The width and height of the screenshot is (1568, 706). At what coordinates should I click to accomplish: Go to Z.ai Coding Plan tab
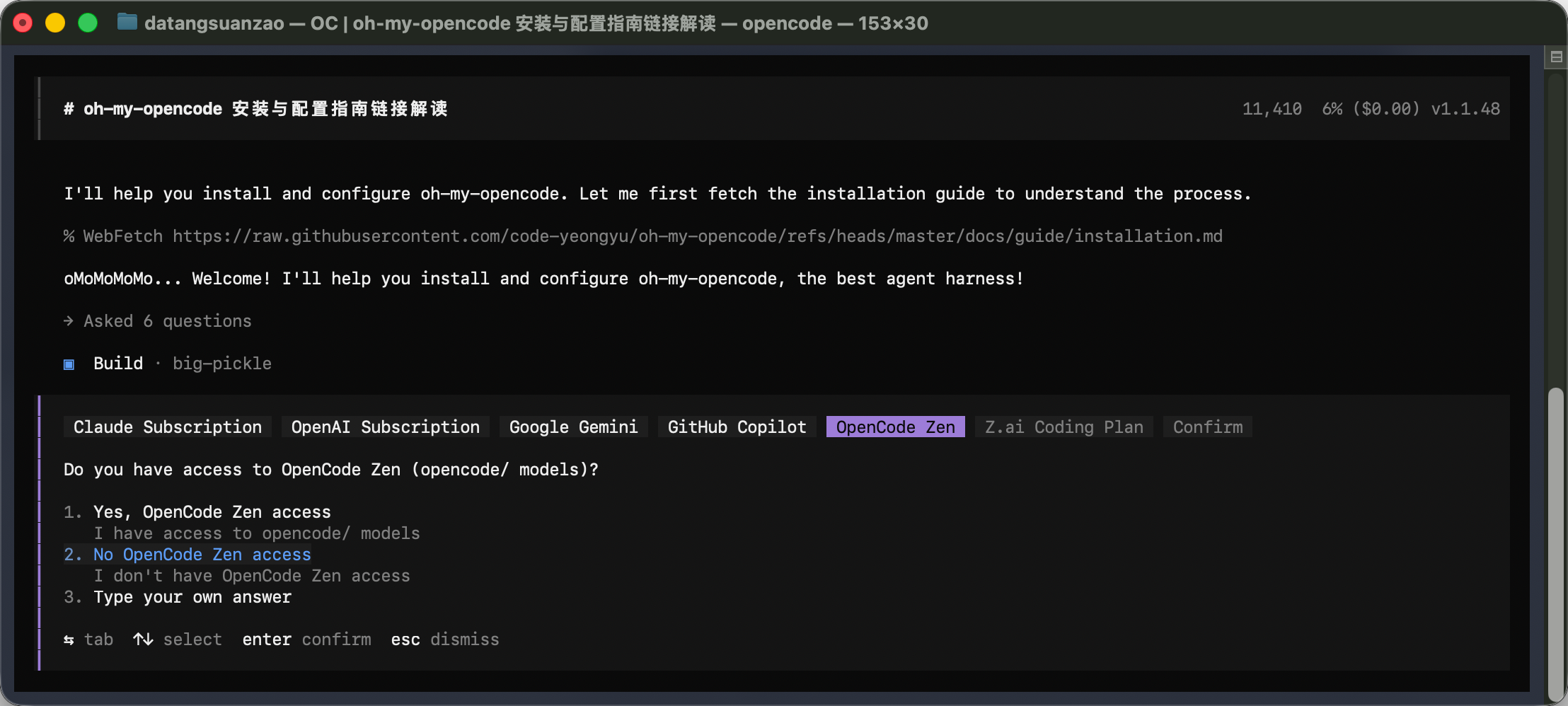pyautogui.click(x=1064, y=427)
